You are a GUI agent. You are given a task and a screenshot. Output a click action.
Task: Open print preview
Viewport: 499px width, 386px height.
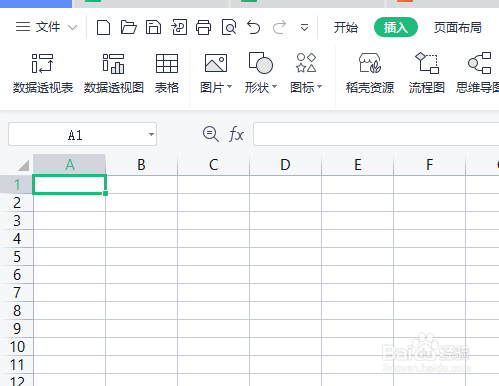click(229, 27)
